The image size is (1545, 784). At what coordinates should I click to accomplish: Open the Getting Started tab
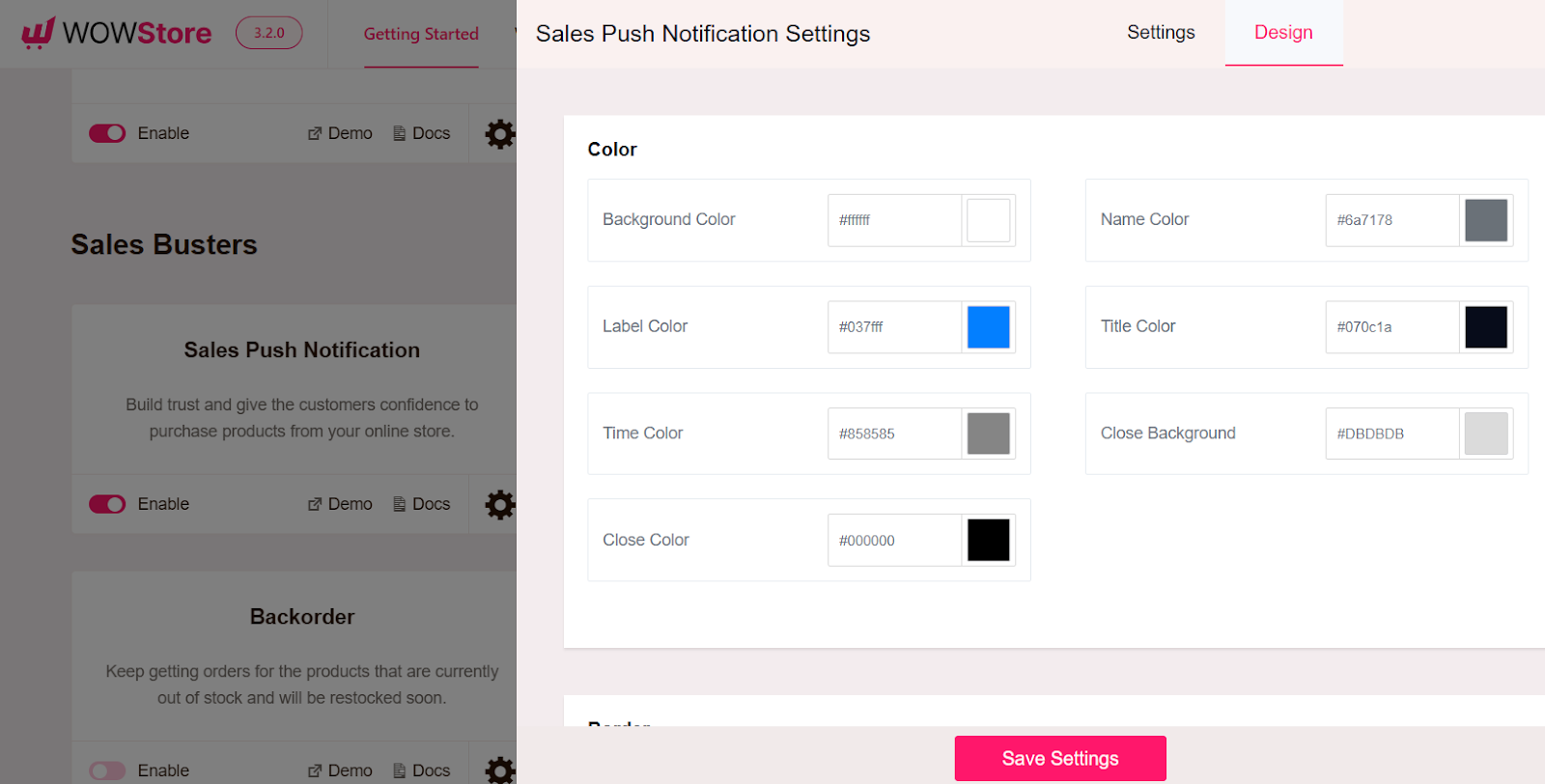(x=421, y=34)
